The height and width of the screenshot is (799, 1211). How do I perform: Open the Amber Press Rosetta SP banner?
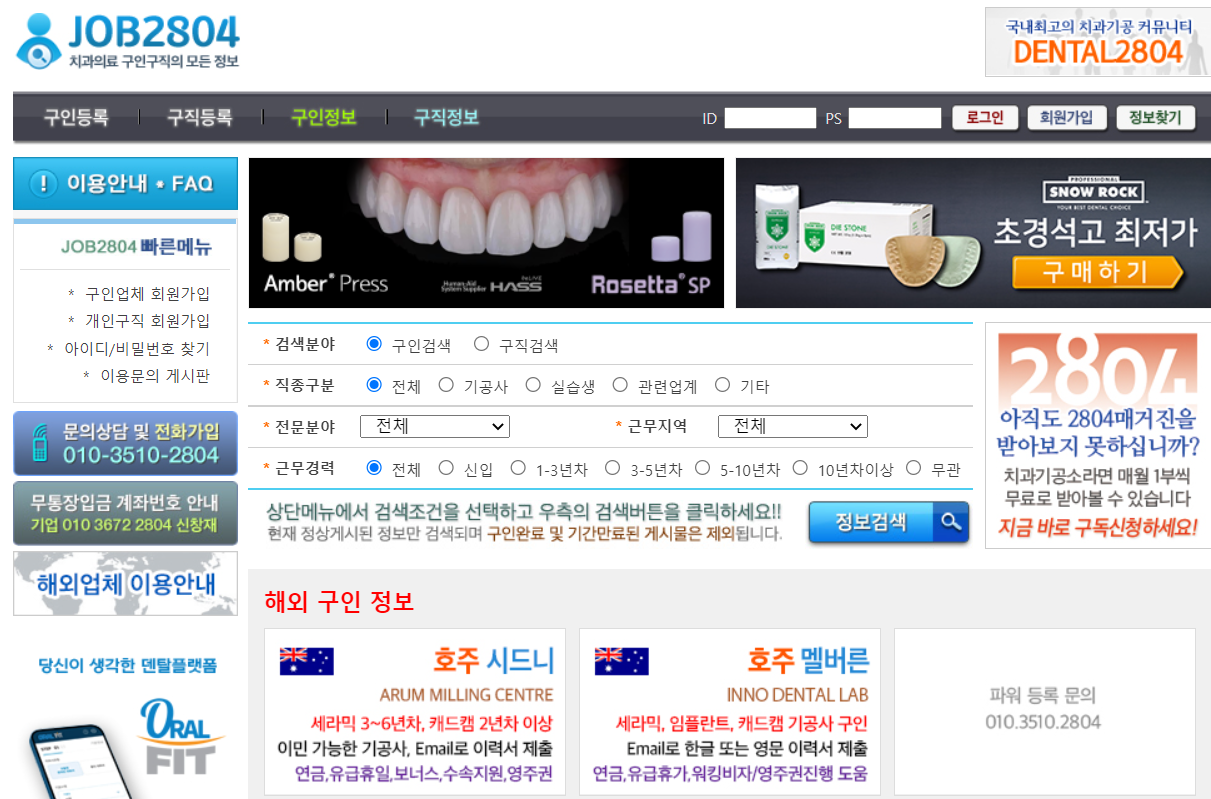click(x=486, y=233)
